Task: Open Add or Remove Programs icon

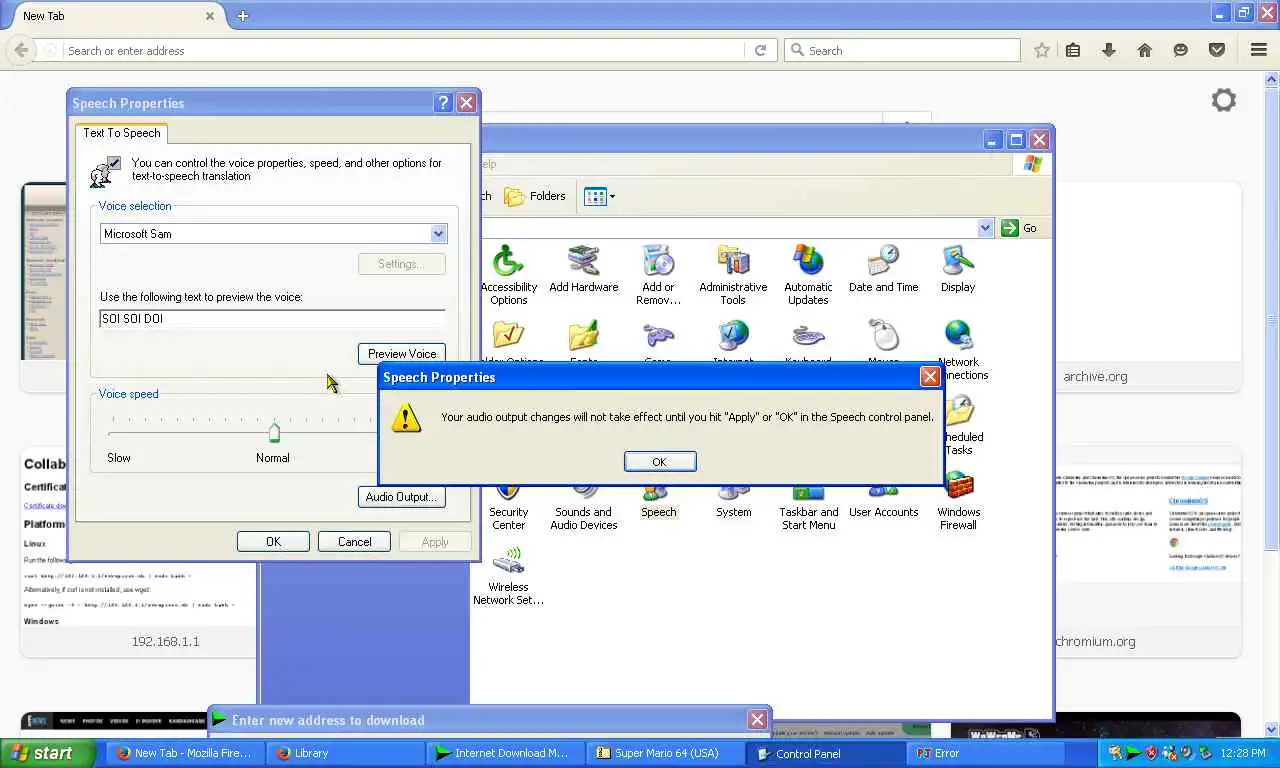Action: pyautogui.click(x=658, y=275)
